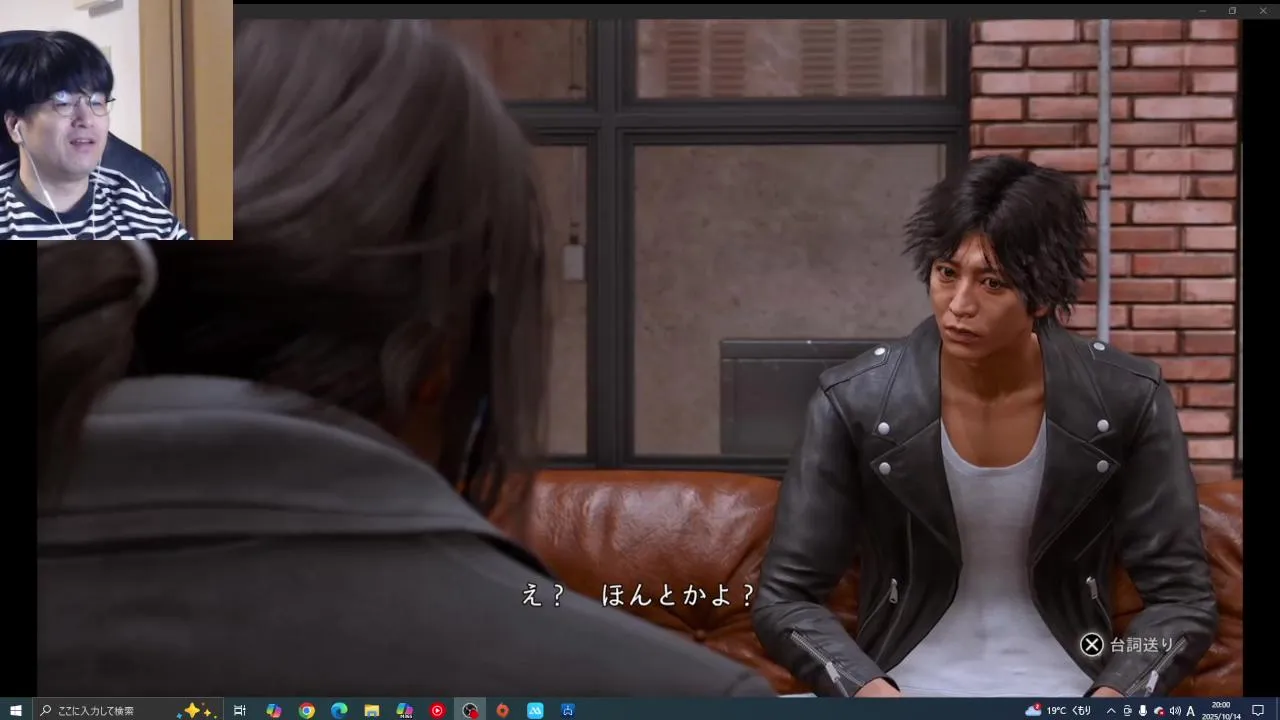
Task: Click the sparkle search highlights icon
Action: pos(199,710)
